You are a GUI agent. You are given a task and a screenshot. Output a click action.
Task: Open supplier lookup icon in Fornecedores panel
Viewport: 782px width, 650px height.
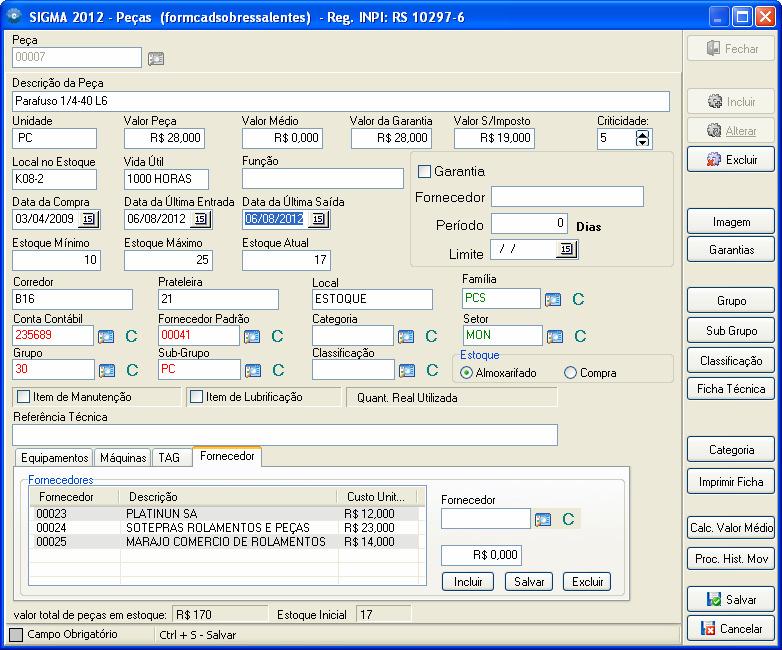[543, 519]
